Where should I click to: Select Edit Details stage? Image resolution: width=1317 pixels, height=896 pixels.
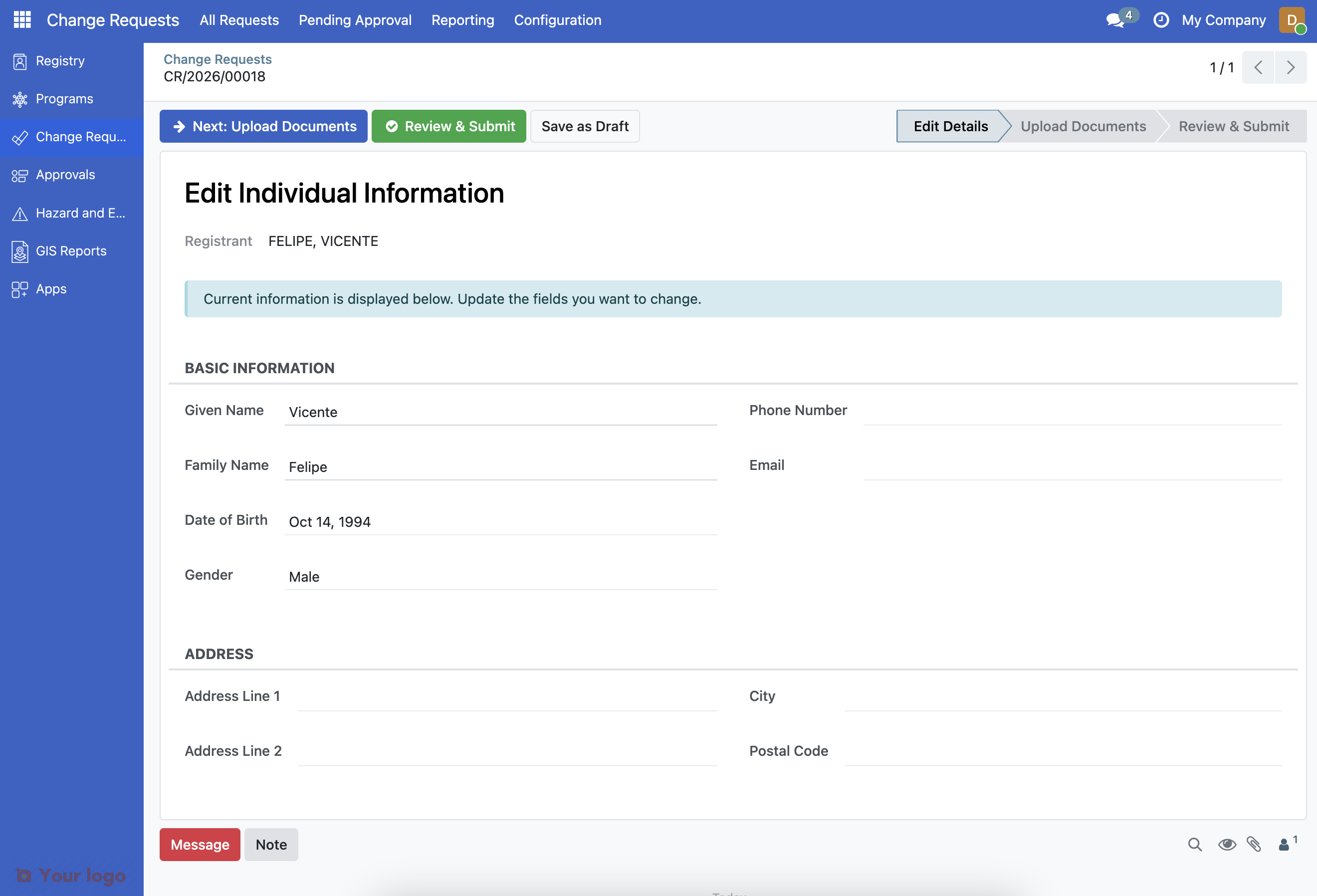pyautogui.click(x=950, y=126)
